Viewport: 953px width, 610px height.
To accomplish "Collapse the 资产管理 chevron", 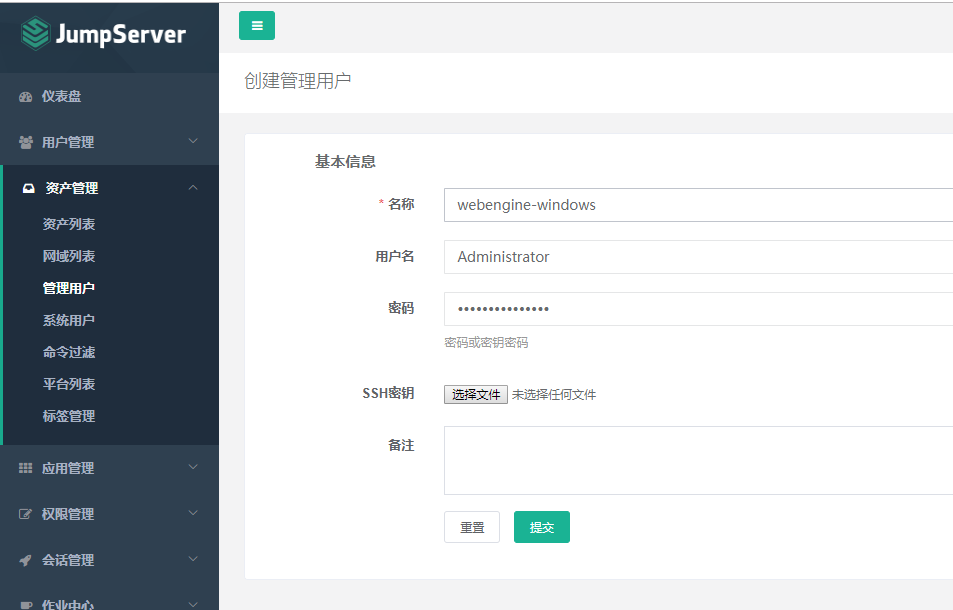I will pyautogui.click(x=193, y=188).
